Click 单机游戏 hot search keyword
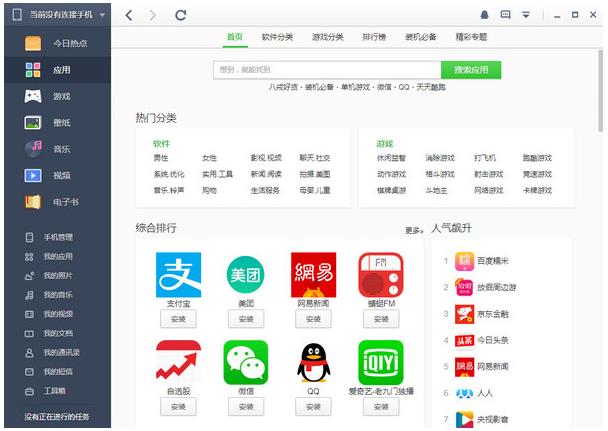Screen dimensions: 608x431 [x=355, y=87]
